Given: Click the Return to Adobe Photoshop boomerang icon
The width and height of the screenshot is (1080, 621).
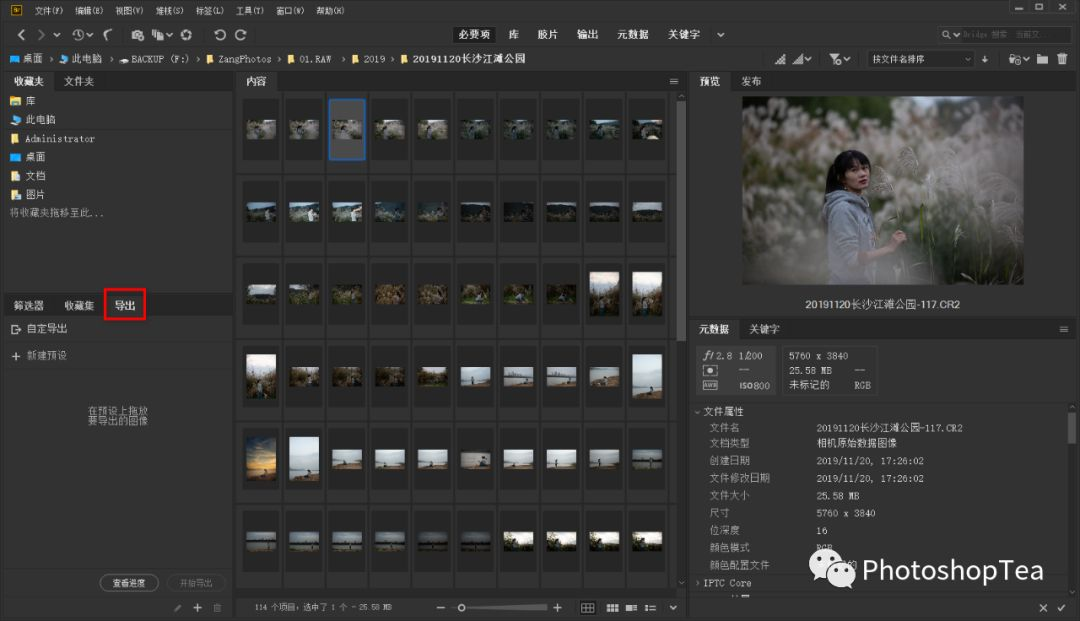Looking at the screenshot, I should [x=106, y=34].
